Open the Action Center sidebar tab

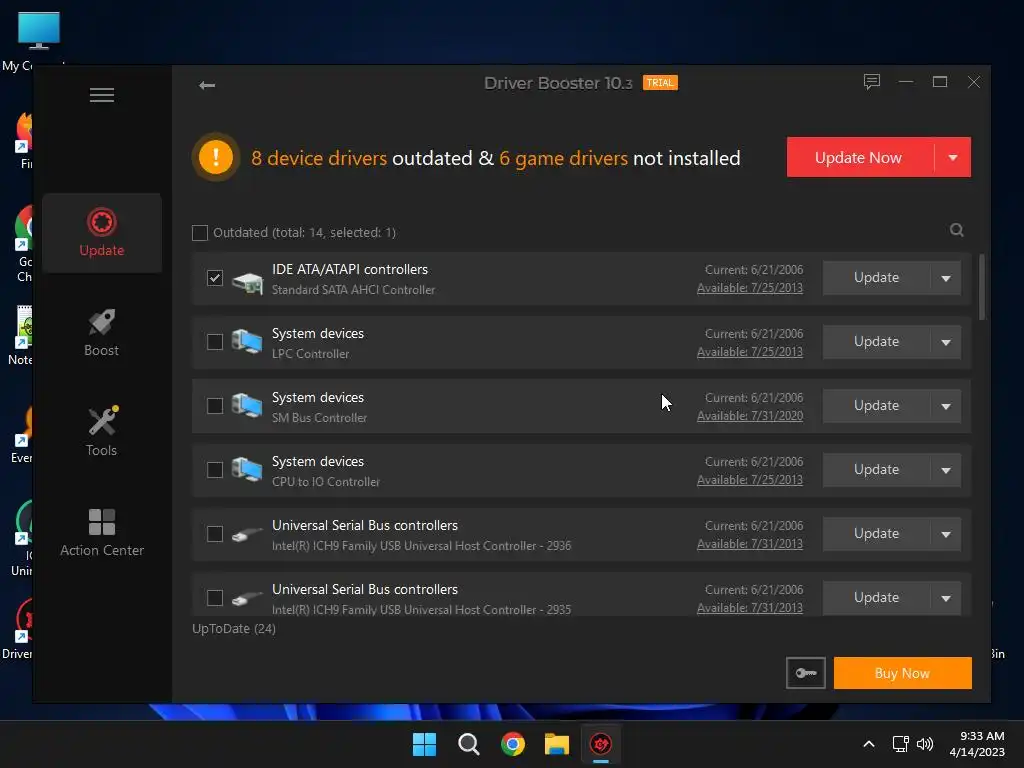click(102, 532)
